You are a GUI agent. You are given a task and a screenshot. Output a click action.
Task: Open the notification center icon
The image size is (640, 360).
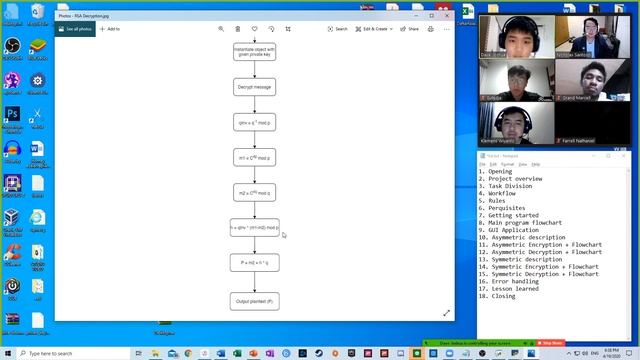629,353
